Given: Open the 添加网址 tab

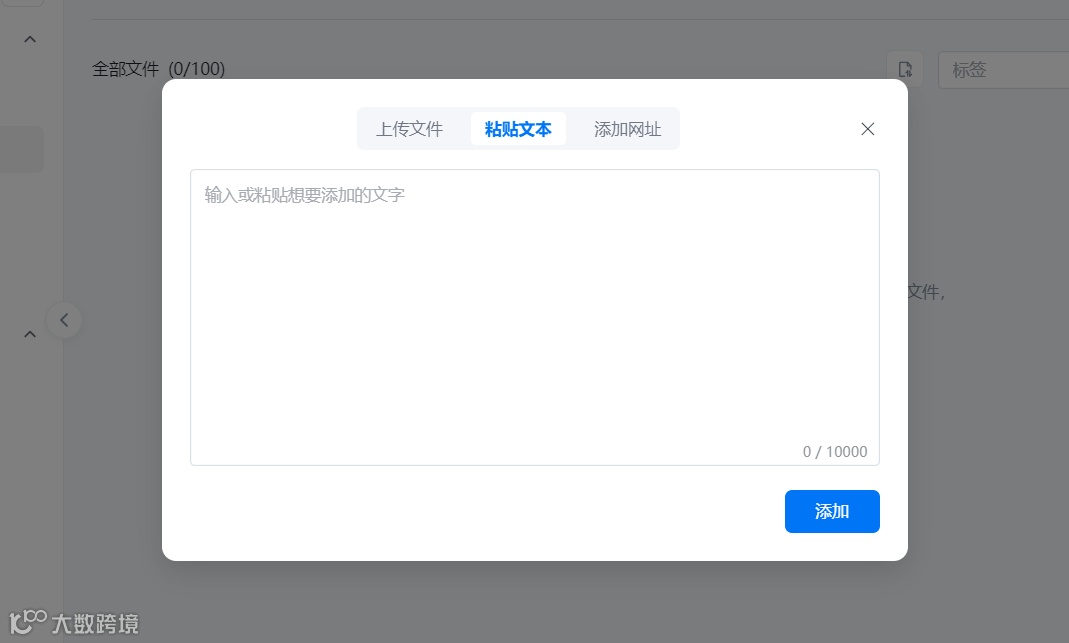Looking at the screenshot, I should pyautogui.click(x=625, y=129).
